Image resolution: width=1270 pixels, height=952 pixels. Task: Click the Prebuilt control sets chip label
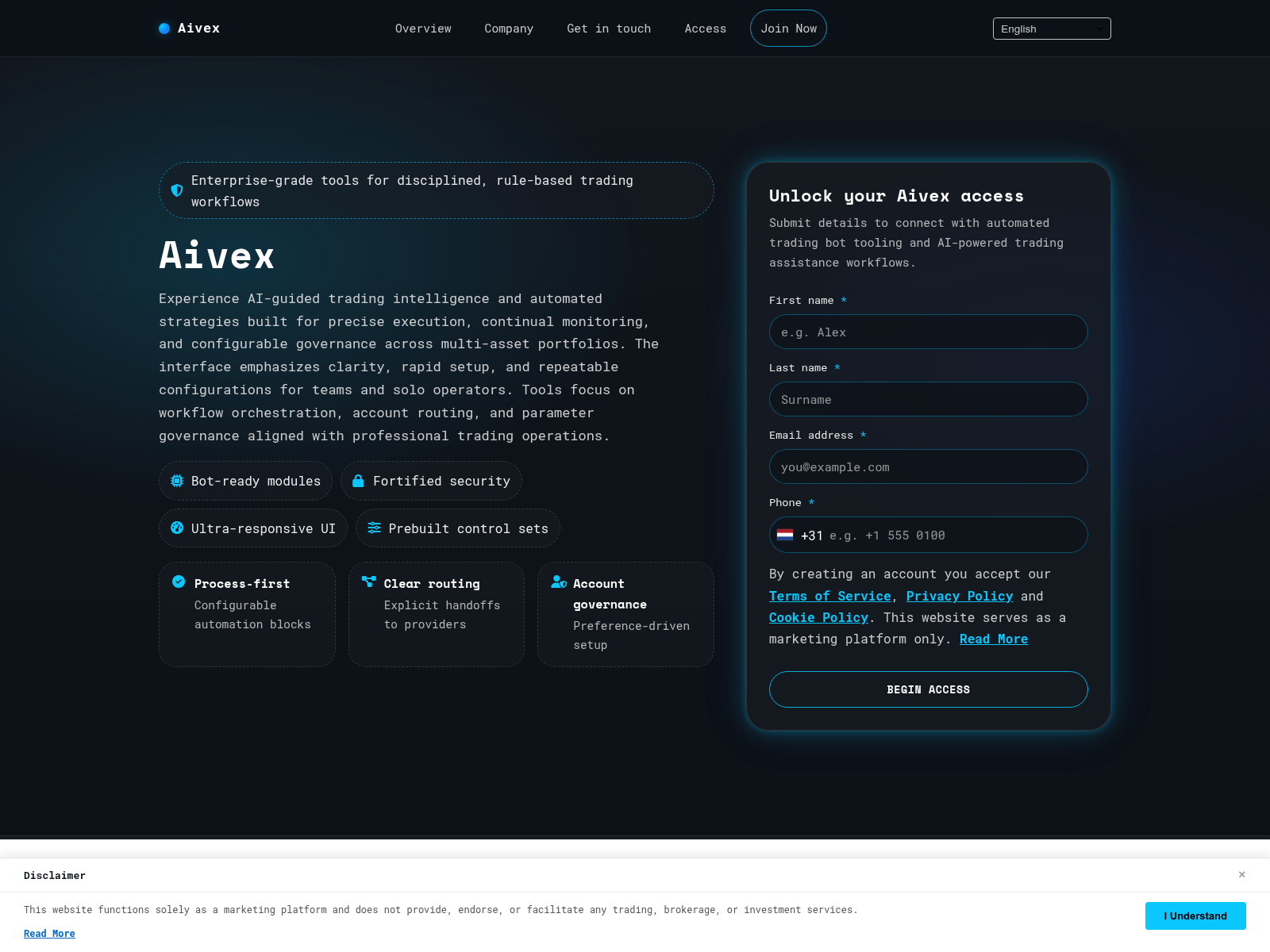(468, 528)
